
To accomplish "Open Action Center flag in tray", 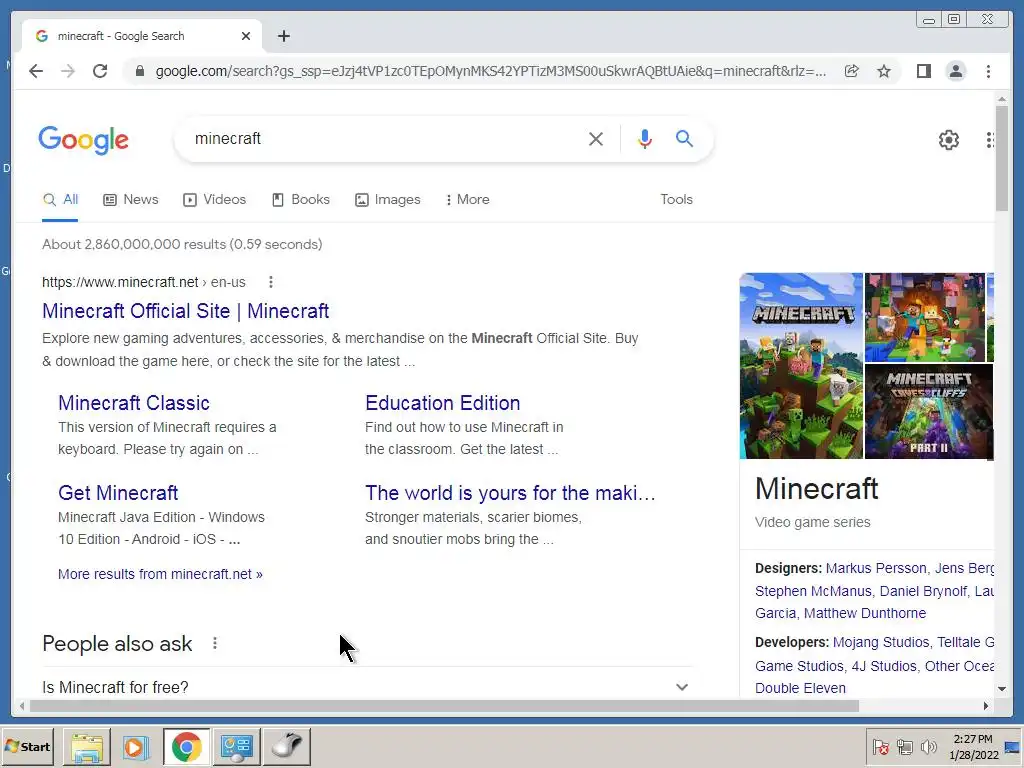I will click(880, 747).
